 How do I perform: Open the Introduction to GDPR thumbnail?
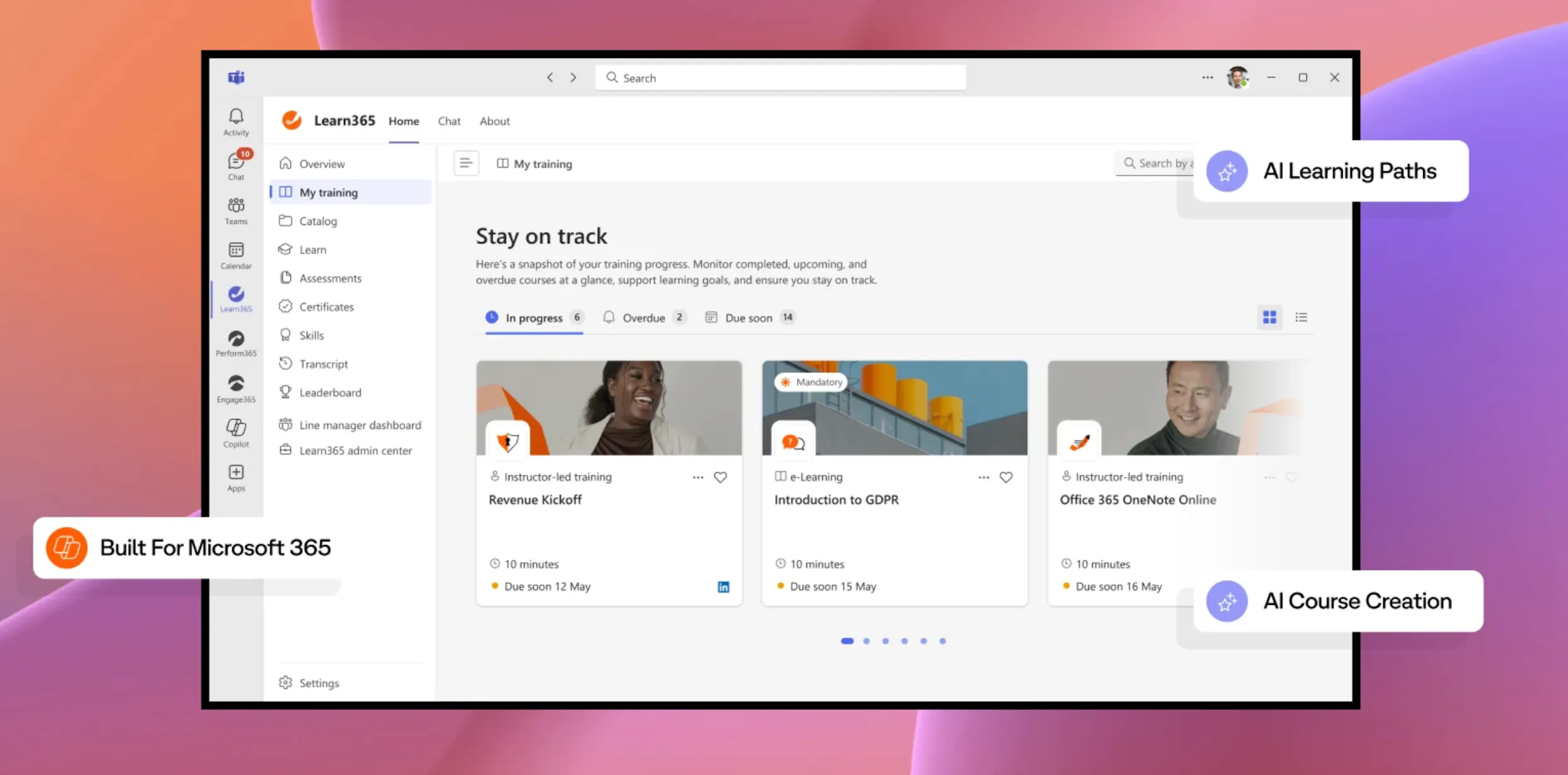point(895,408)
